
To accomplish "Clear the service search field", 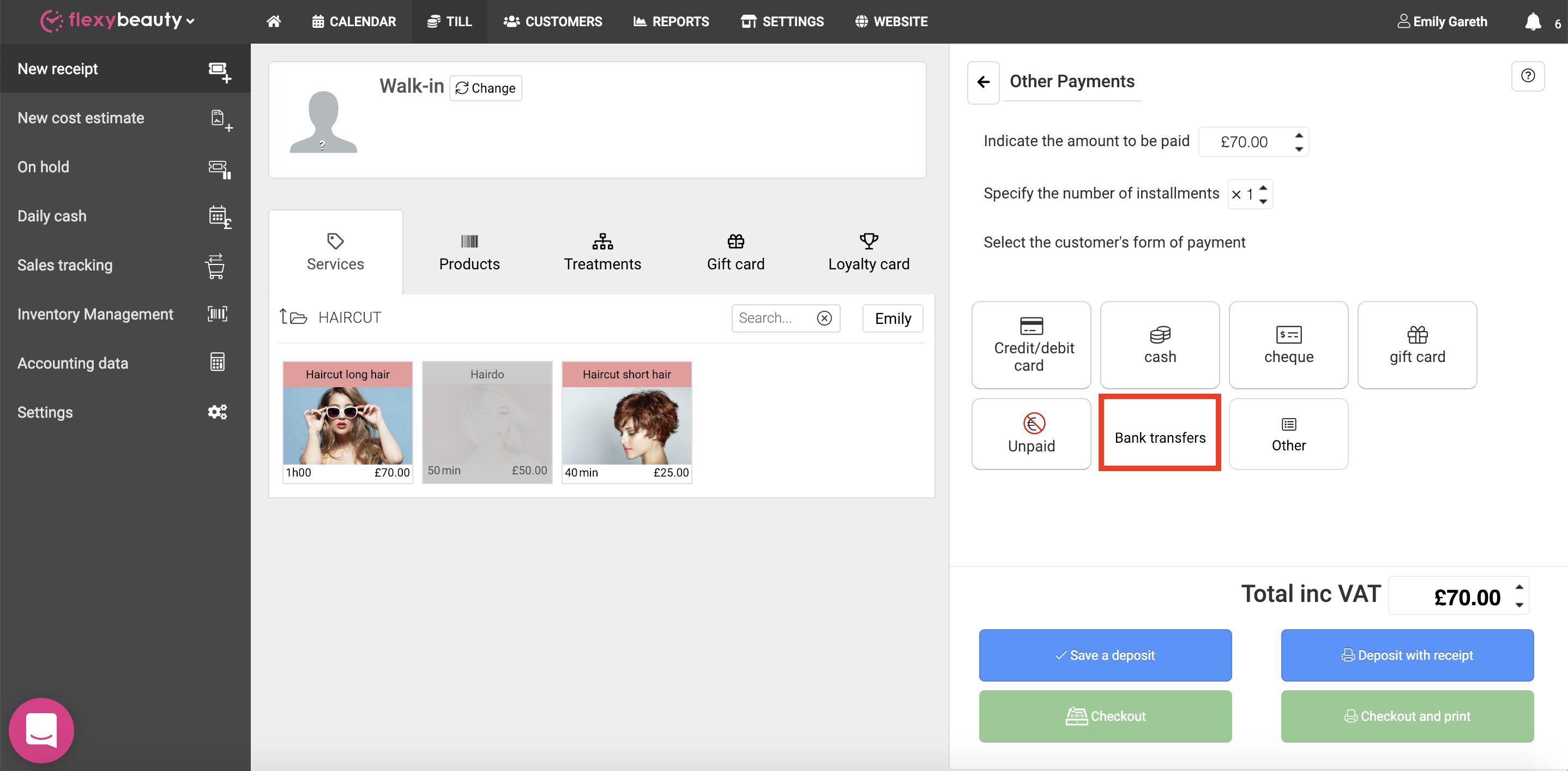I will click(x=824, y=318).
